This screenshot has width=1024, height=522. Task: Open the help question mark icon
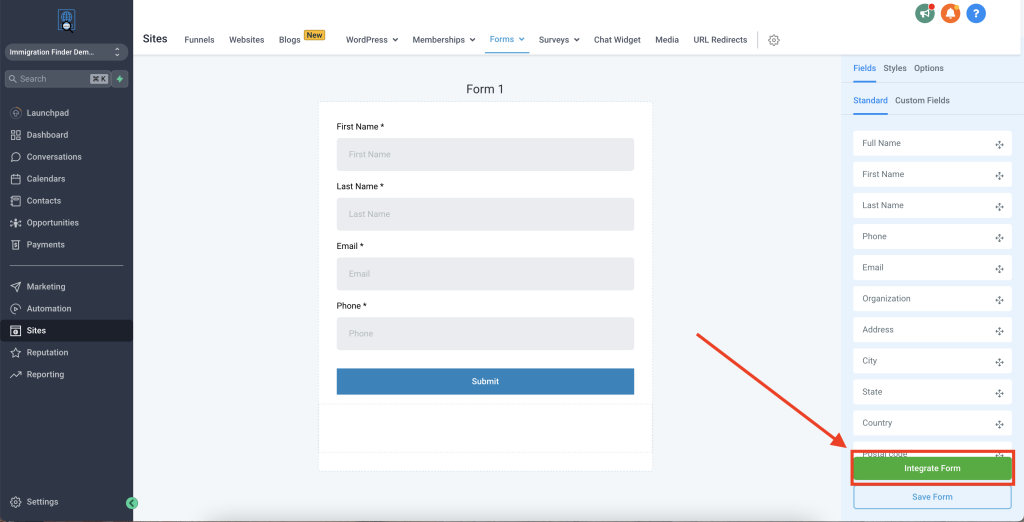(x=976, y=13)
